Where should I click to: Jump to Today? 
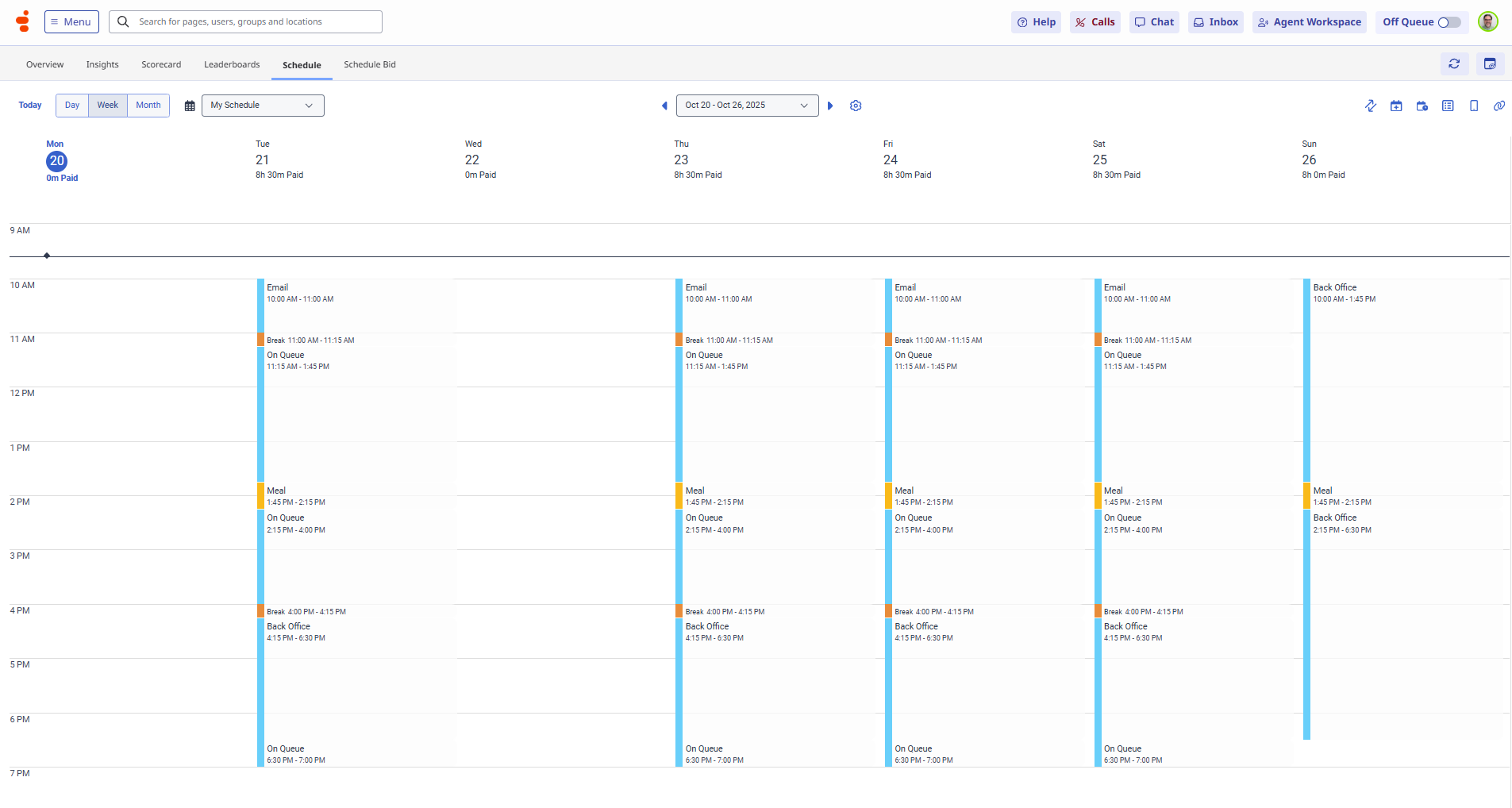tap(30, 106)
